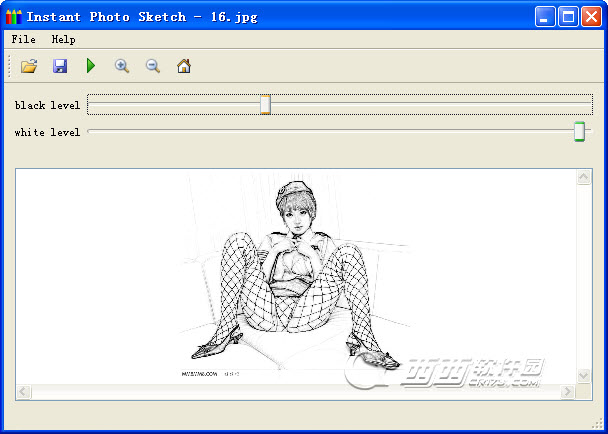
Task: Run the sketch conversion with the green play icon
Action: click(x=91, y=66)
